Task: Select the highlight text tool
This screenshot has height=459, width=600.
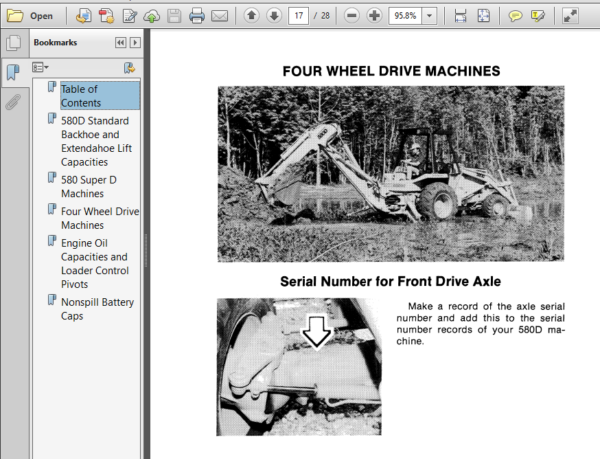Action: [x=538, y=16]
